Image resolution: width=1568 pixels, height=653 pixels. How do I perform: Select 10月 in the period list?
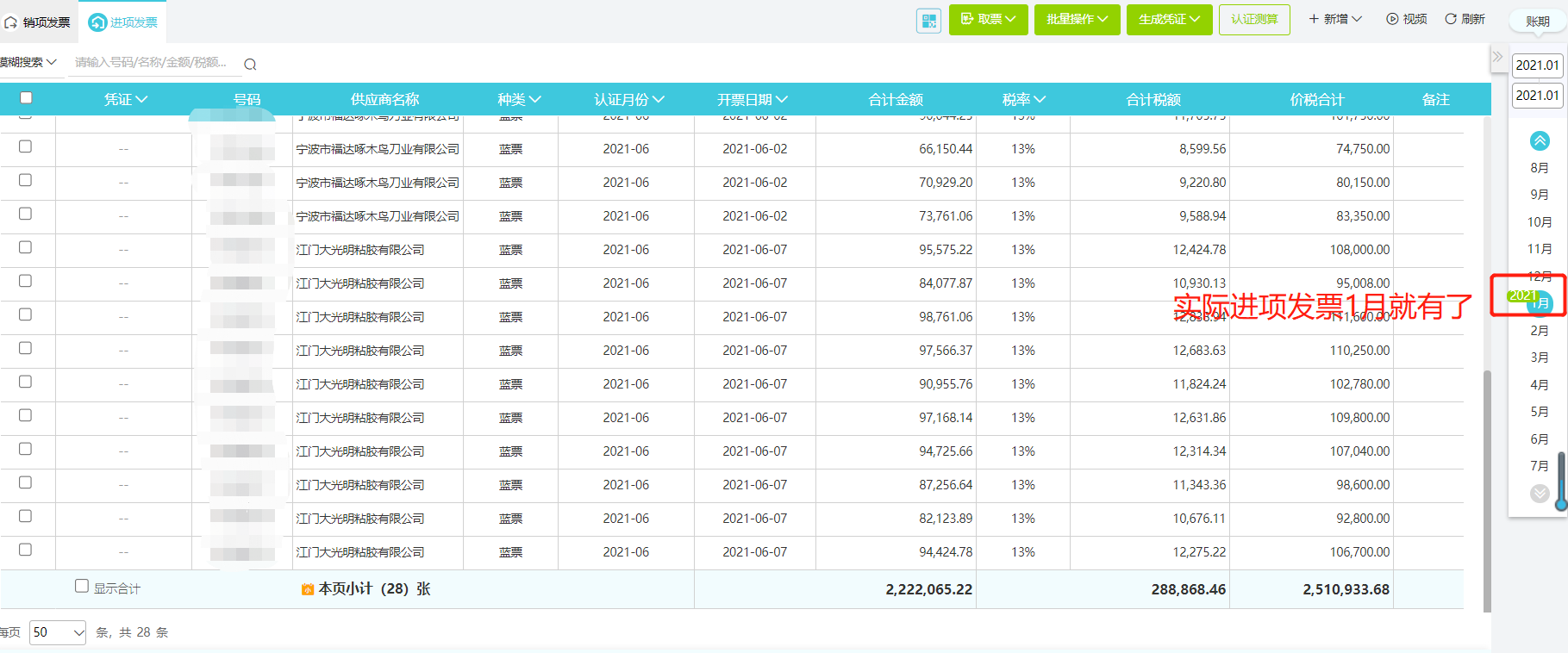(x=1540, y=222)
